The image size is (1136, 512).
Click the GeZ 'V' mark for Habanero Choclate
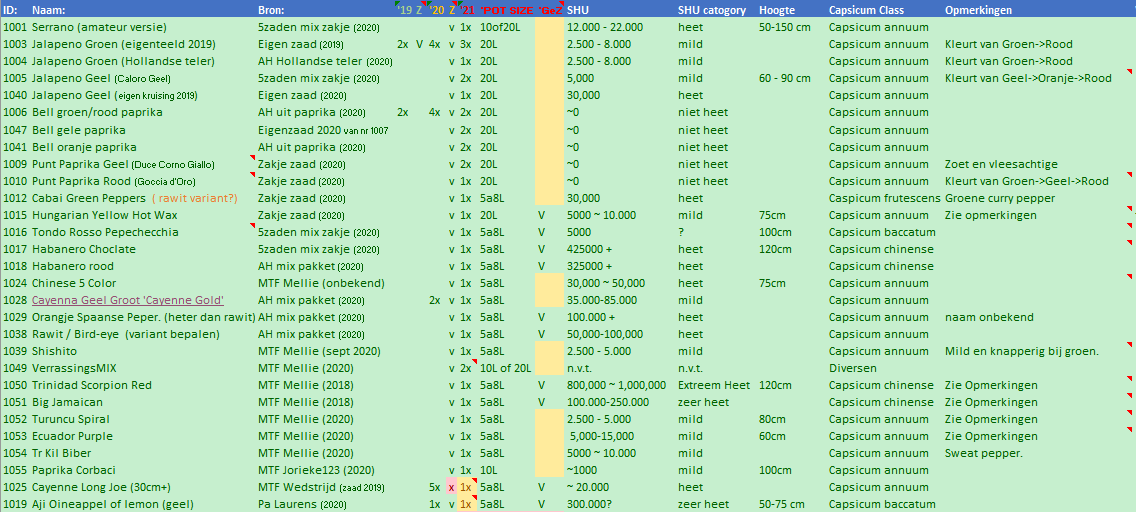(x=541, y=249)
